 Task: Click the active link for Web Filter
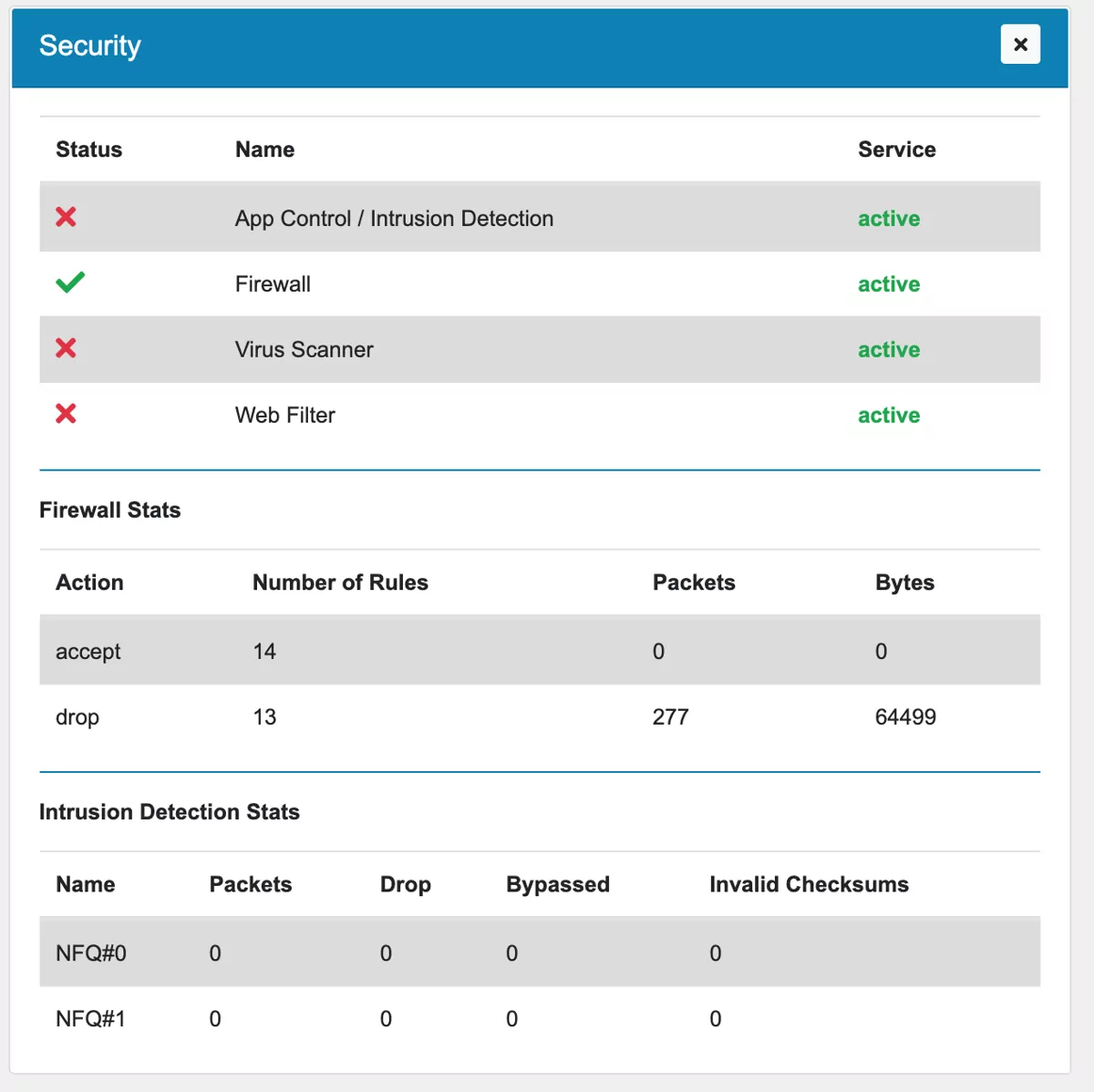pyautogui.click(x=888, y=415)
